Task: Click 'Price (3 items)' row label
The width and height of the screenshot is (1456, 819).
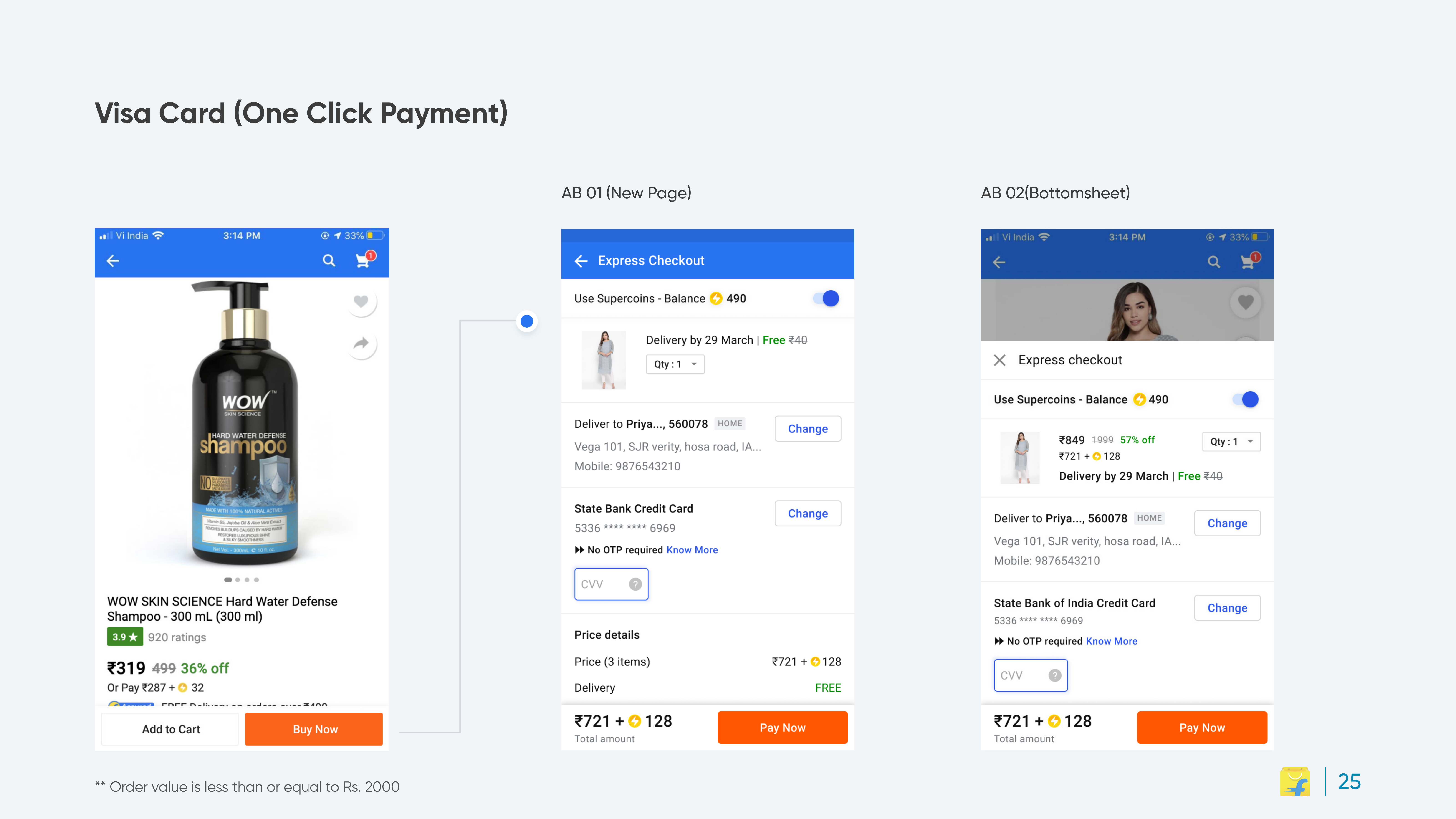Action: click(x=612, y=662)
